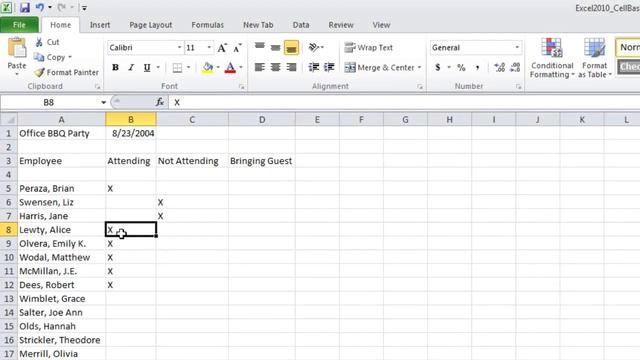
Task: Click Decrease Decimal icon
Action: (x=515, y=67)
